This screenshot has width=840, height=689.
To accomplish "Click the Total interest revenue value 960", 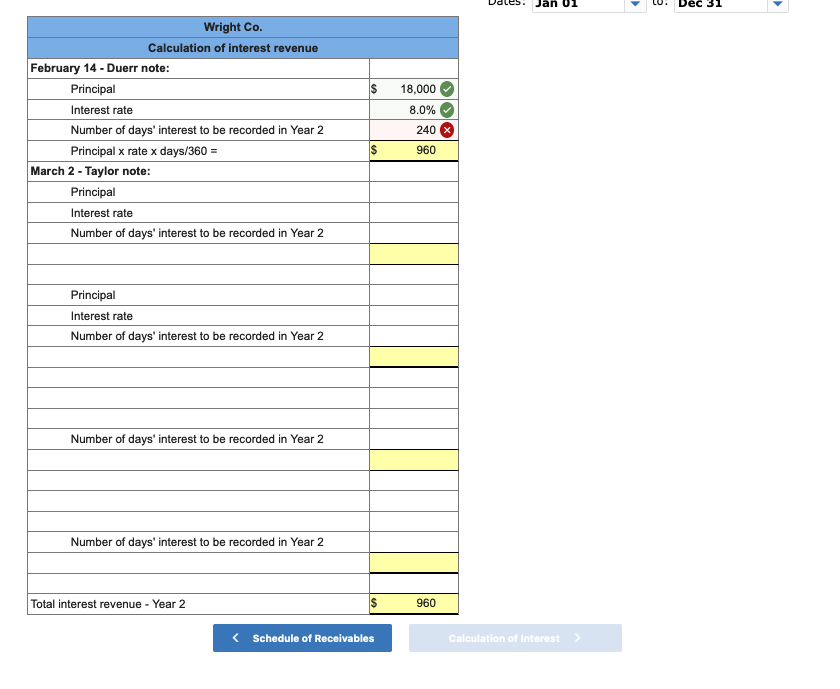I will click(x=414, y=604).
